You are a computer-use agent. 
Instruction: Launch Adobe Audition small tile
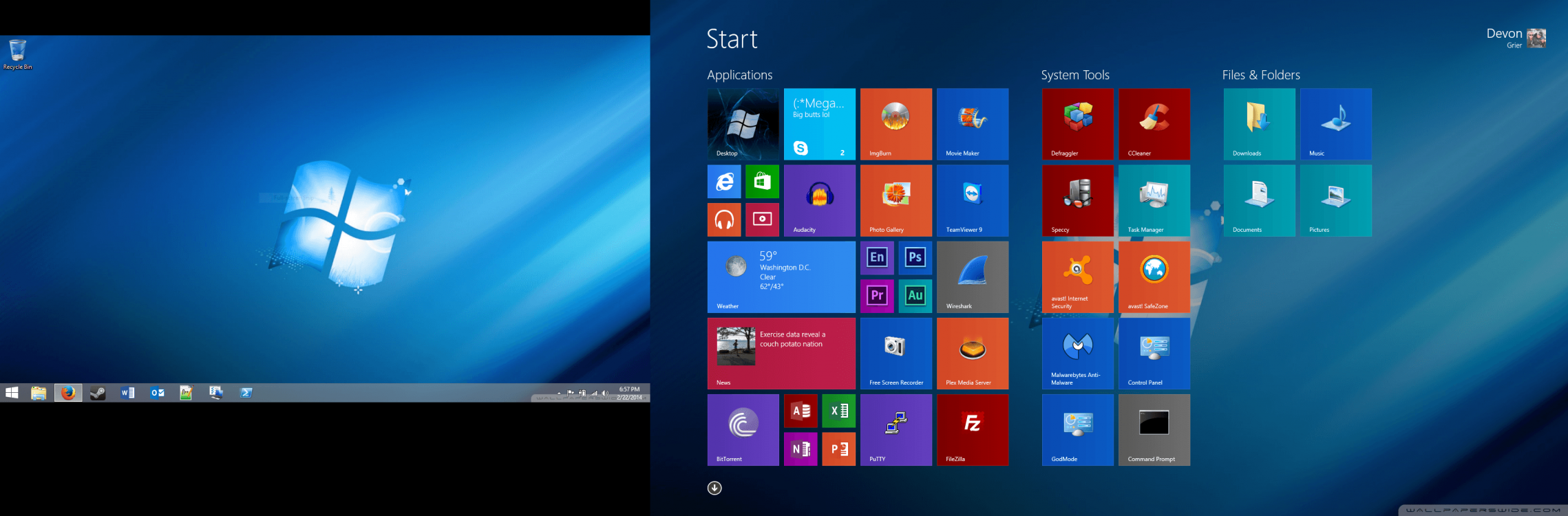915,297
